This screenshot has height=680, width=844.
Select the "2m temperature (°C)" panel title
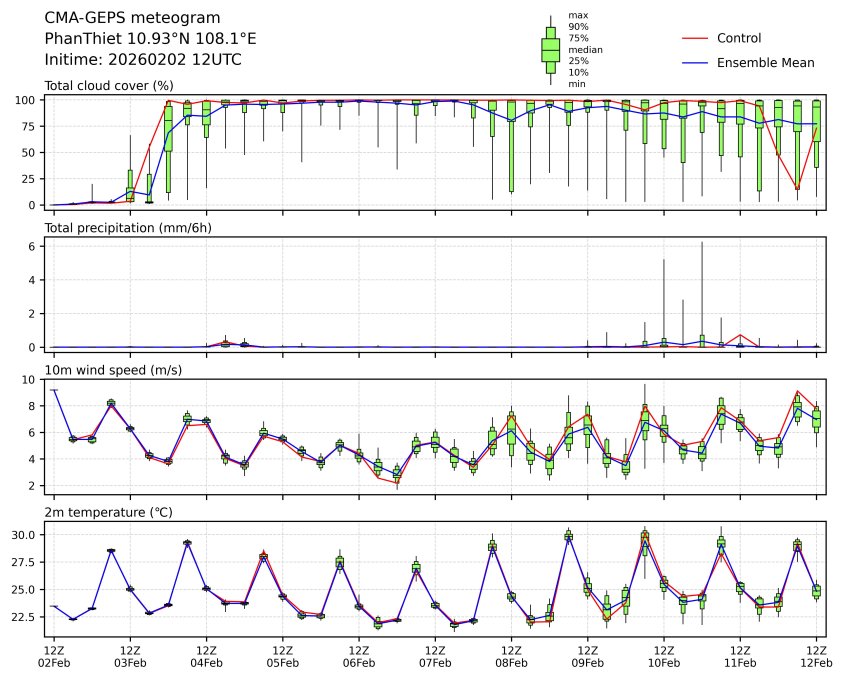[x=108, y=512]
